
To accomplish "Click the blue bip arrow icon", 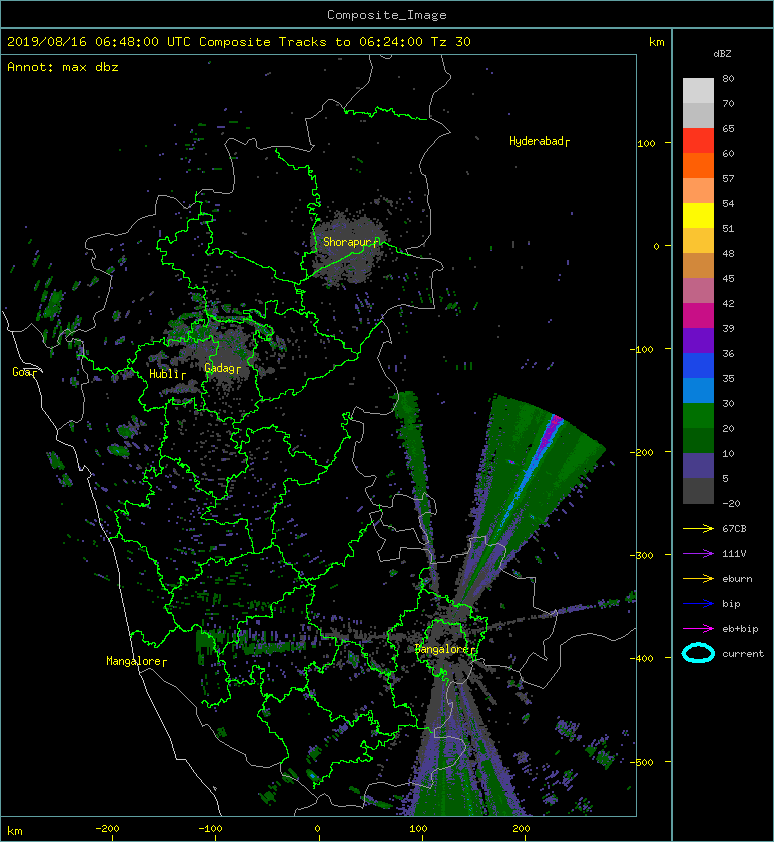I will pyautogui.click(x=698, y=604).
